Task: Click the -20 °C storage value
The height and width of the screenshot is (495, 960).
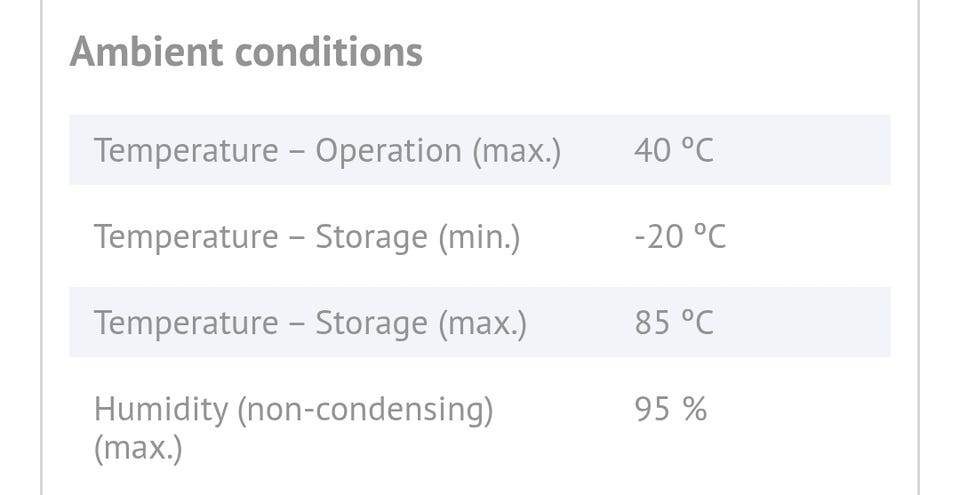Action: 680,237
